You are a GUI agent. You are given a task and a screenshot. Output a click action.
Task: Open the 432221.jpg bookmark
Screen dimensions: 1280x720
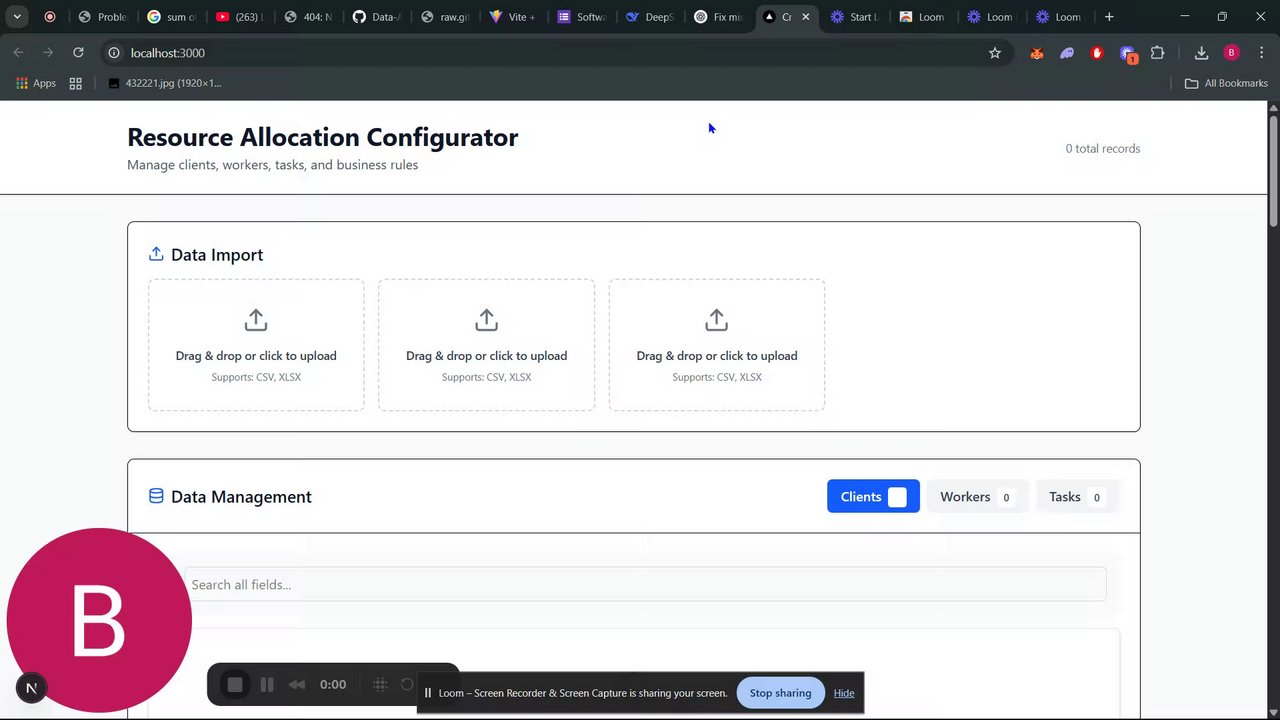pos(164,83)
